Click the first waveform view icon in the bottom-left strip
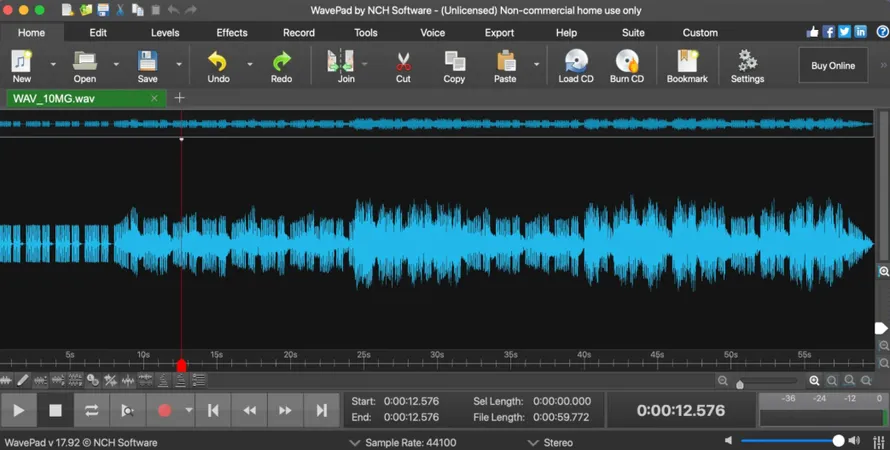Image resolution: width=890 pixels, height=450 pixels. (x=6, y=380)
